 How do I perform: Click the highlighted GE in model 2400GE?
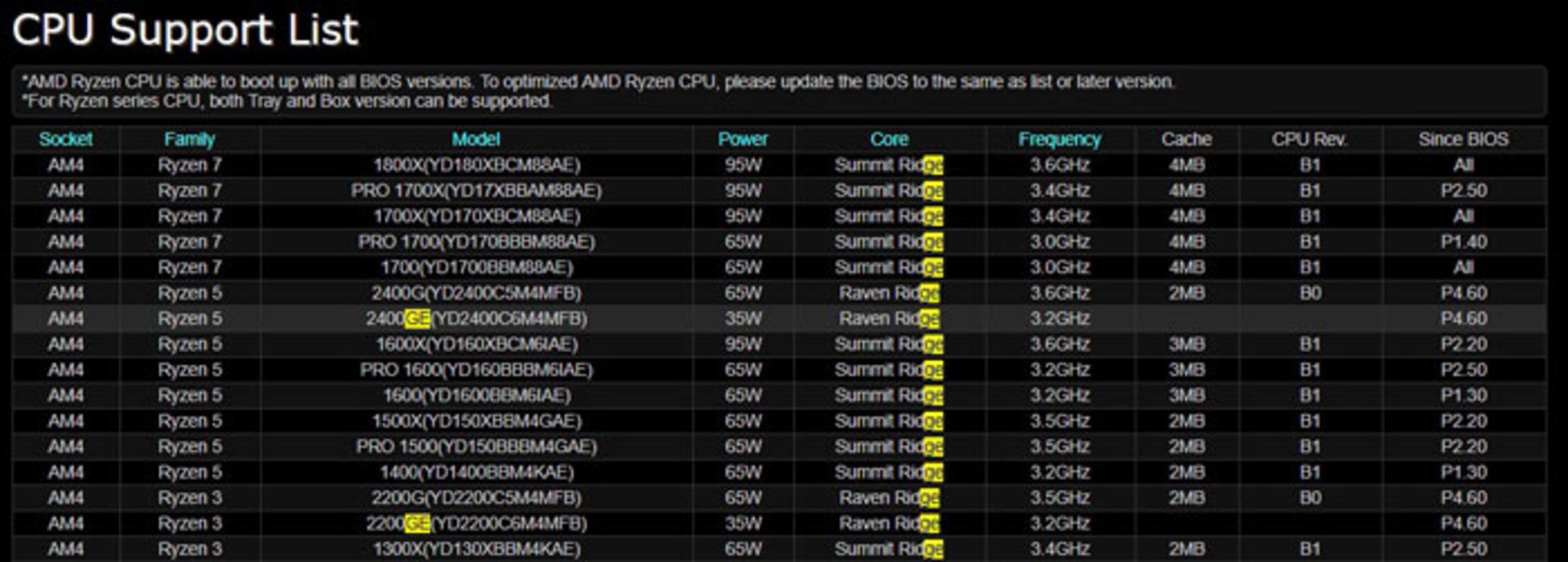click(x=417, y=319)
